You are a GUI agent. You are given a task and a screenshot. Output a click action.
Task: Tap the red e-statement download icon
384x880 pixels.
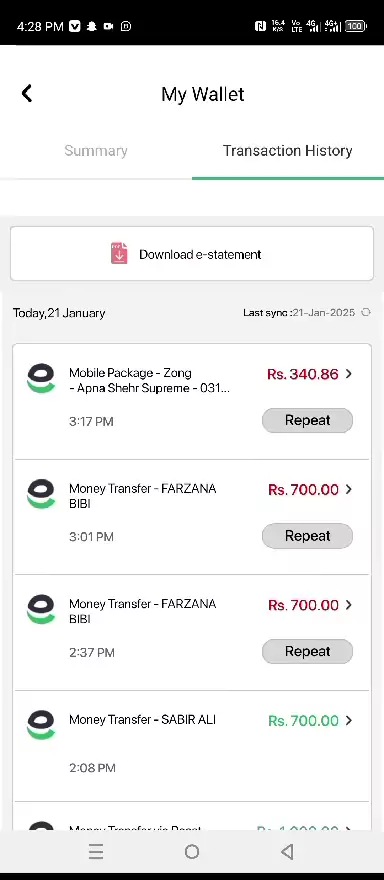pyautogui.click(x=118, y=254)
